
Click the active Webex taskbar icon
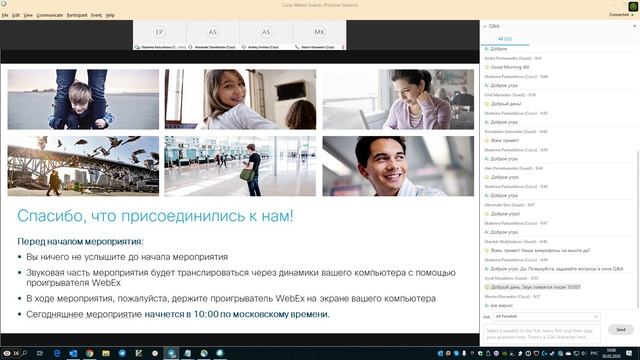[171, 353]
